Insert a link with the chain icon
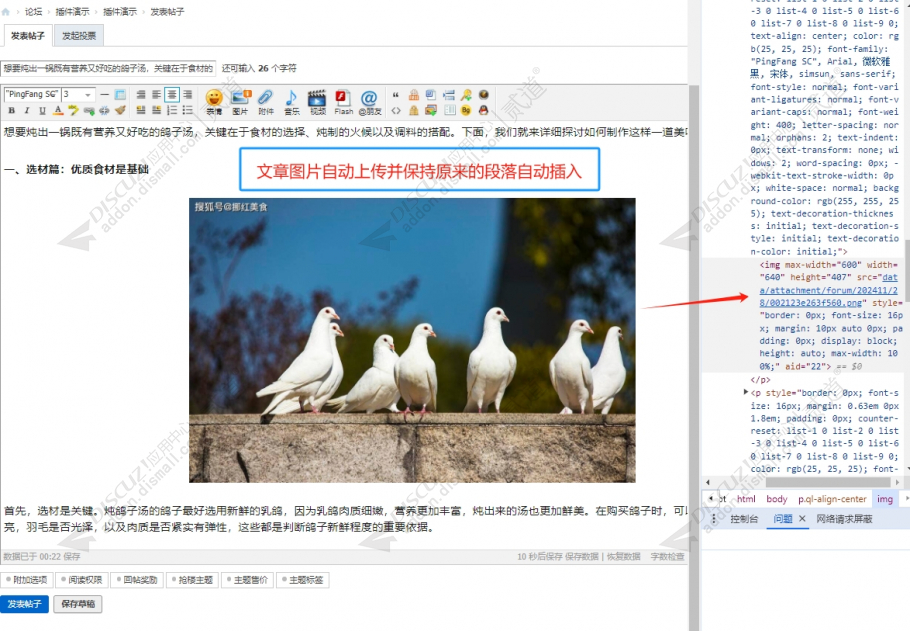The image size is (910, 631). [x=89, y=110]
